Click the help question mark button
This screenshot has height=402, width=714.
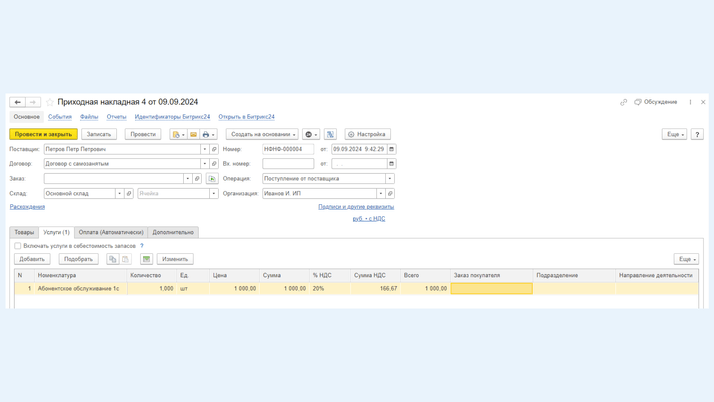(697, 134)
